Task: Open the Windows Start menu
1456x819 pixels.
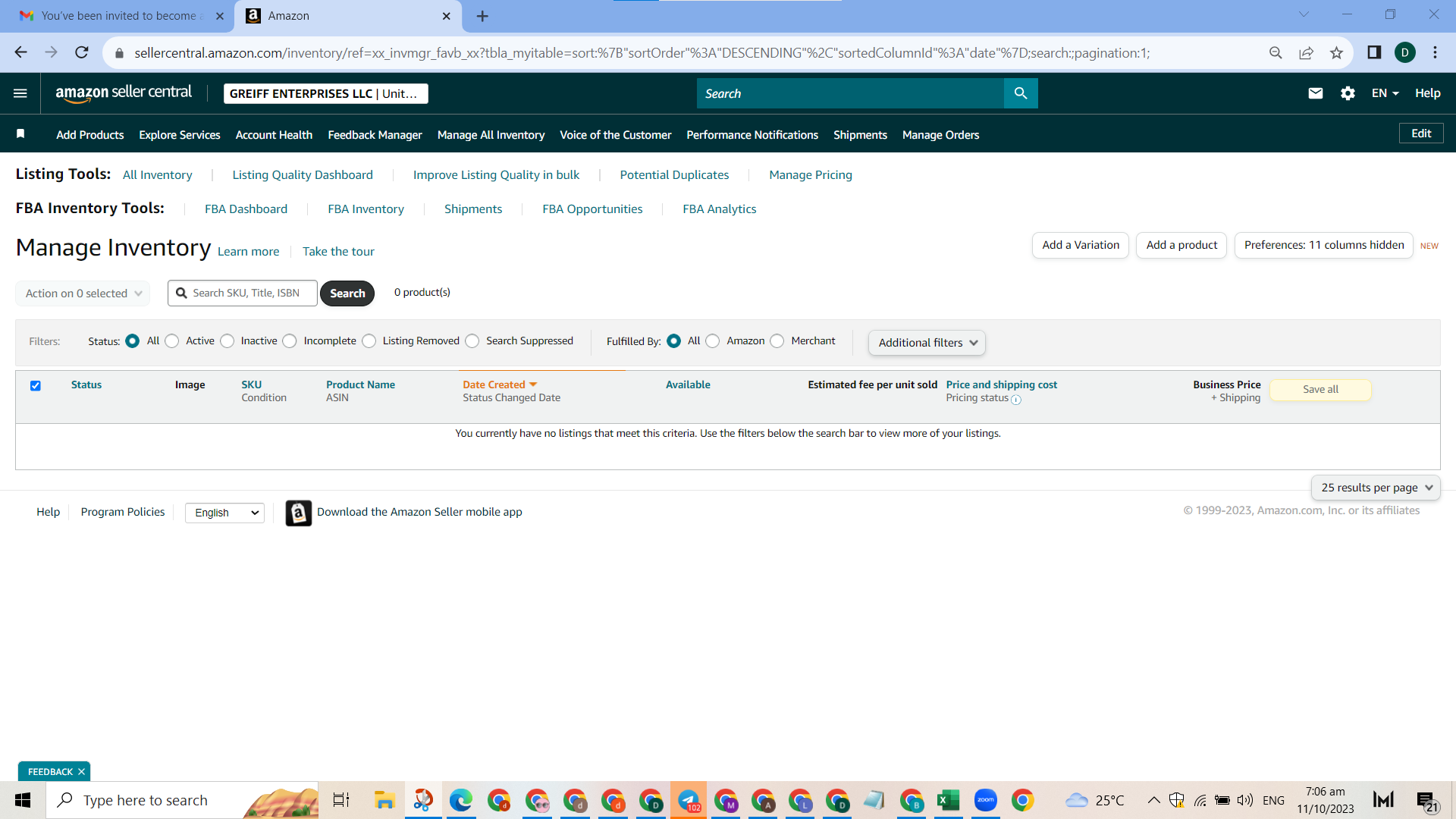Action: pos(23,800)
